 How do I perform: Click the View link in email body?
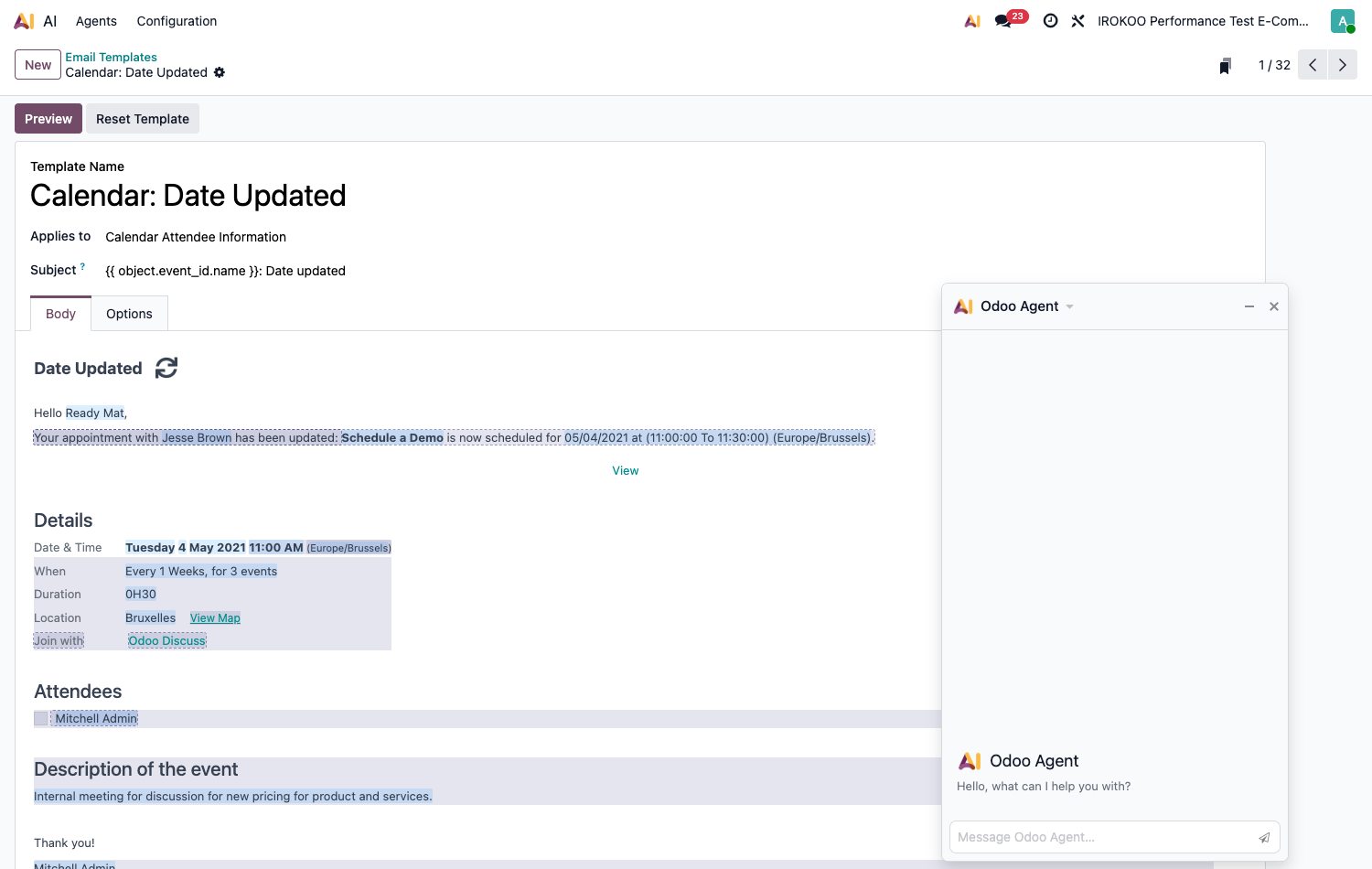[626, 471]
